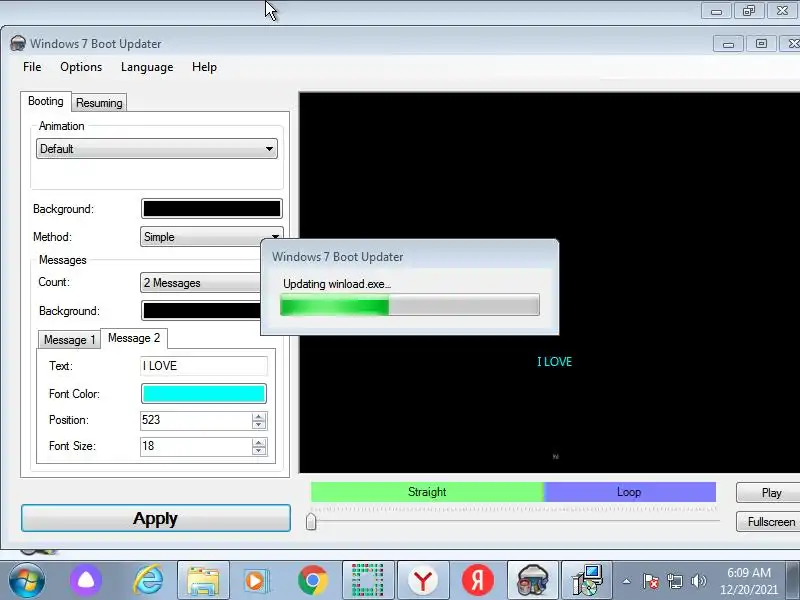Screen dimensions: 800x600
Task: Click the Fullscreen button
Action: [768, 522]
